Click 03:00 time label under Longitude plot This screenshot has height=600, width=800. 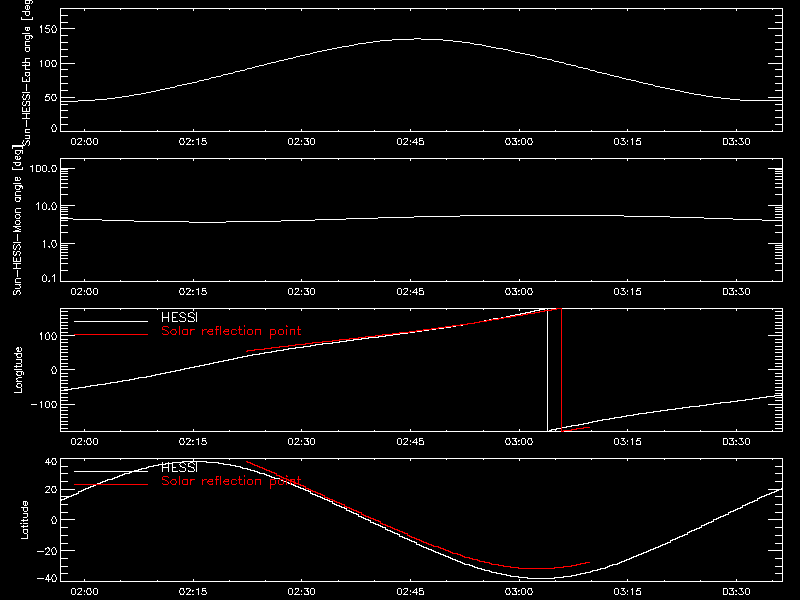pos(519,442)
